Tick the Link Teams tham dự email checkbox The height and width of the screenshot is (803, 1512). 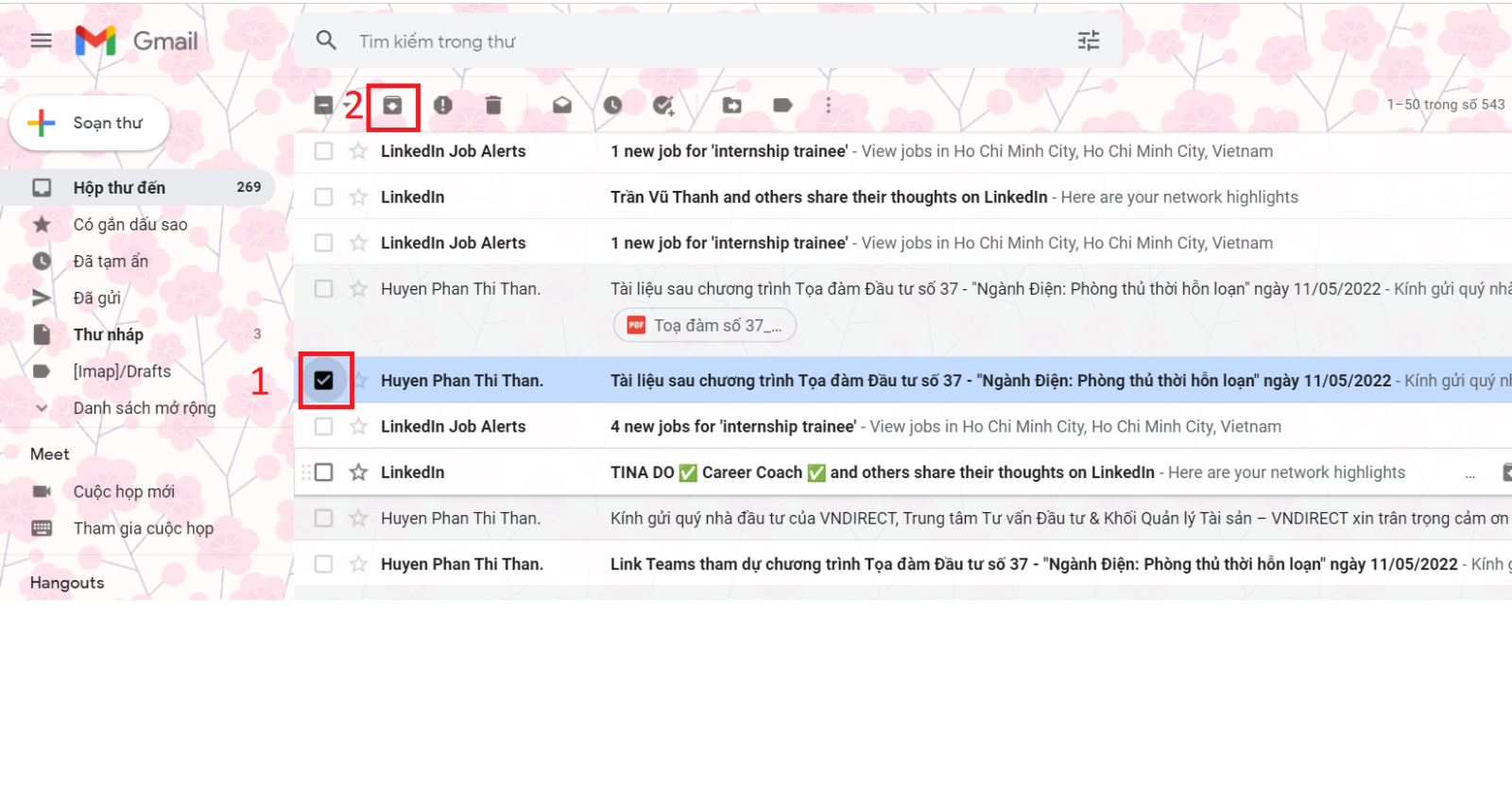323,564
